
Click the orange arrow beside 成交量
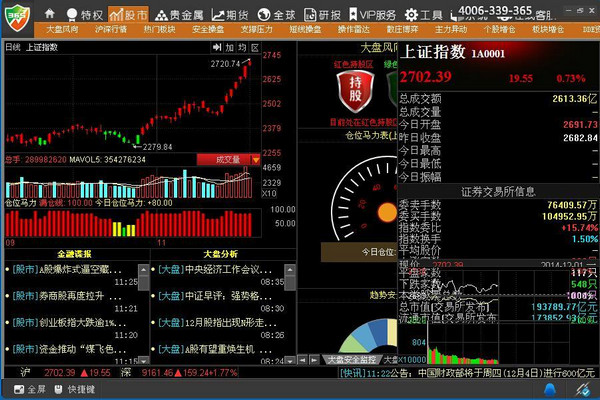(x=256, y=160)
